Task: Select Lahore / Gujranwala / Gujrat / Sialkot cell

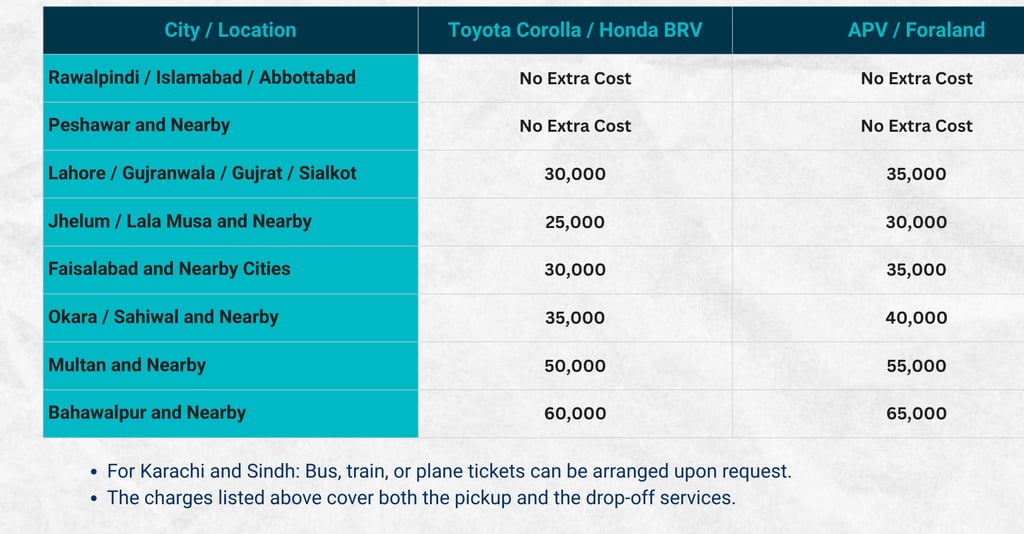Action: [202, 174]
